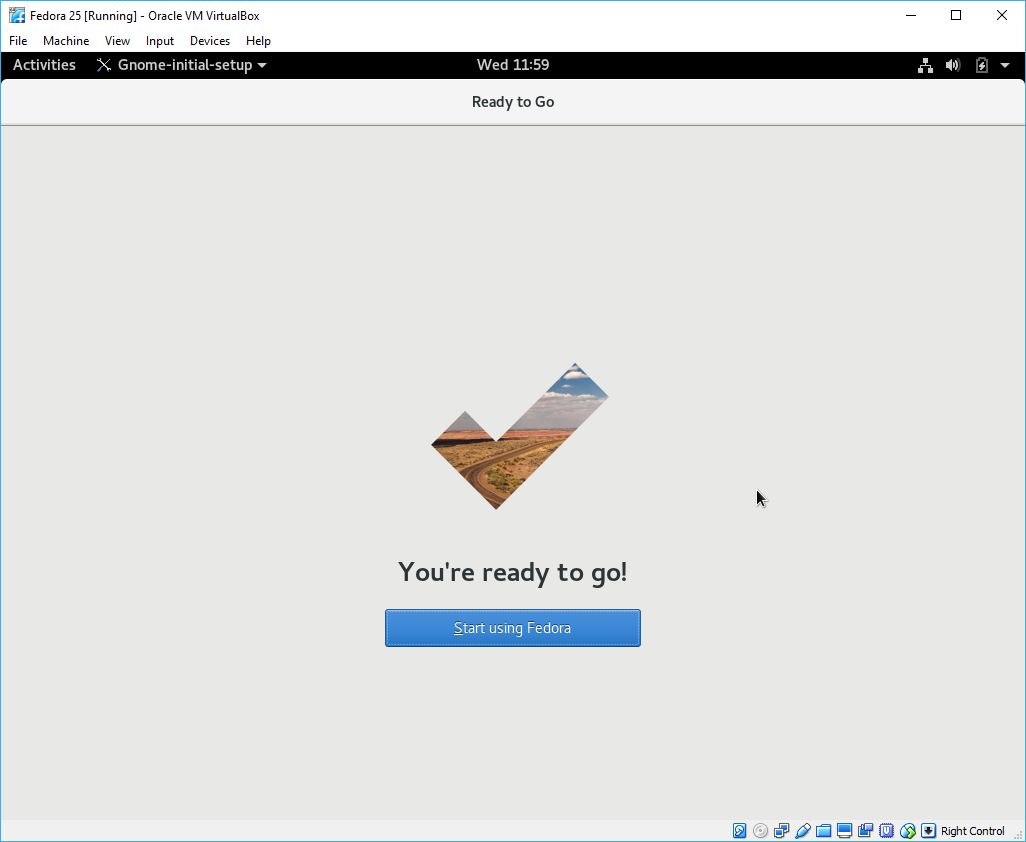Click the GNOME volume speaker icon
1026x842 pixels.
click(x=953, y=65)
